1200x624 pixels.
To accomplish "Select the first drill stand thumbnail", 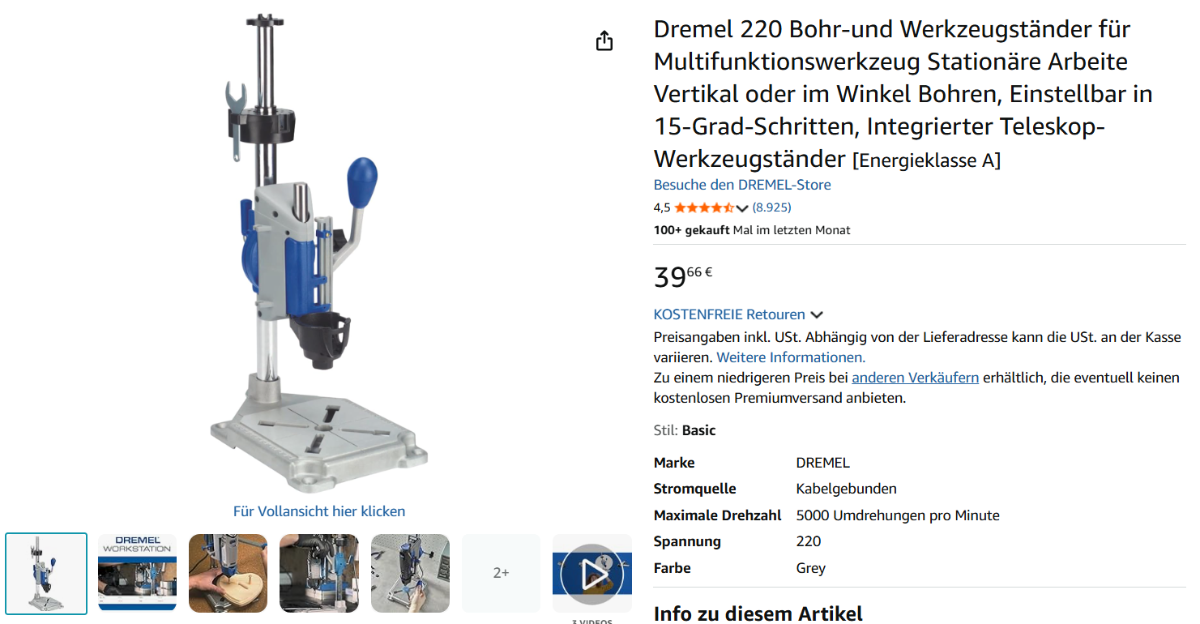I will coord(46,573).
